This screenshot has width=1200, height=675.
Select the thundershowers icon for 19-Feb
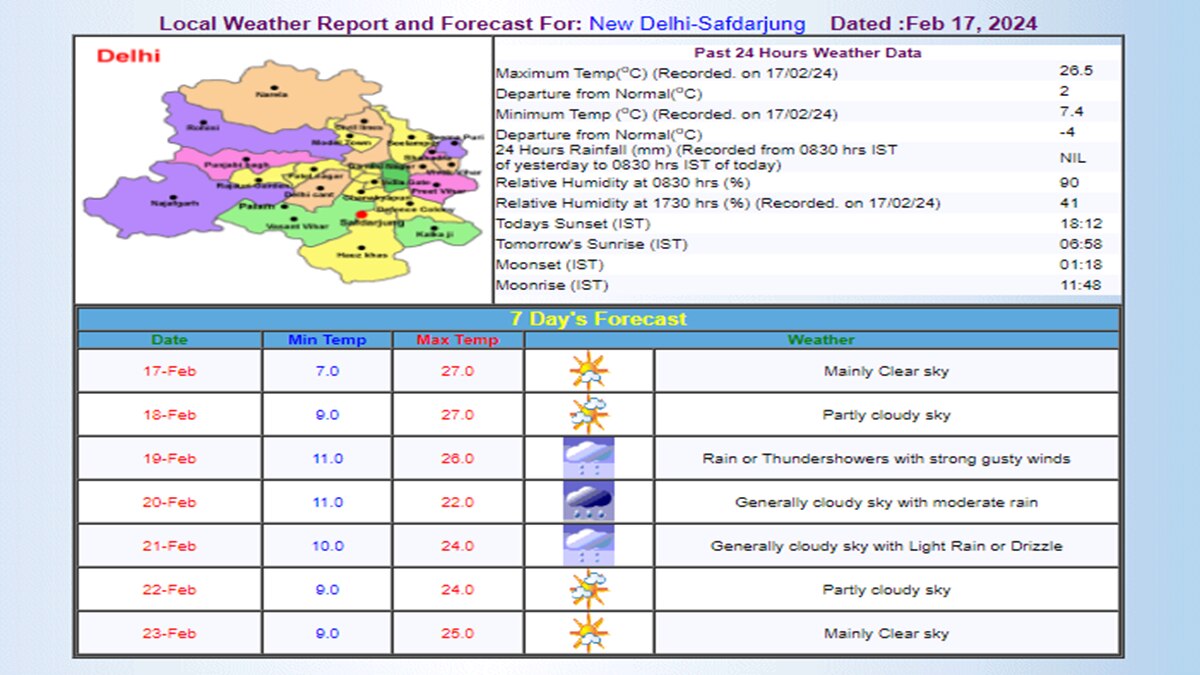coord(588,458)
